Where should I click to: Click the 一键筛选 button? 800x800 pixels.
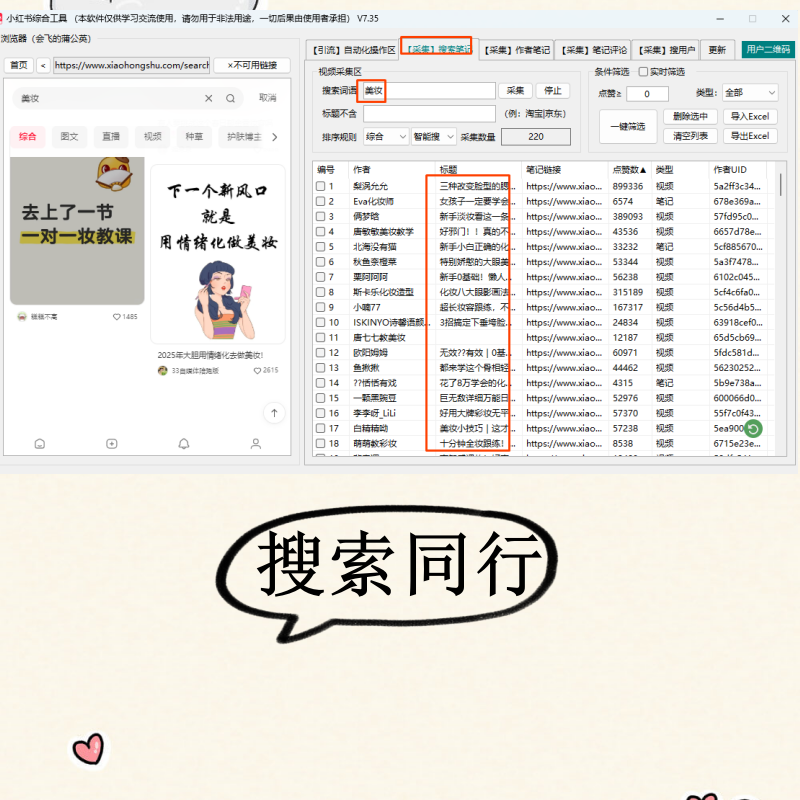point(627,126)
